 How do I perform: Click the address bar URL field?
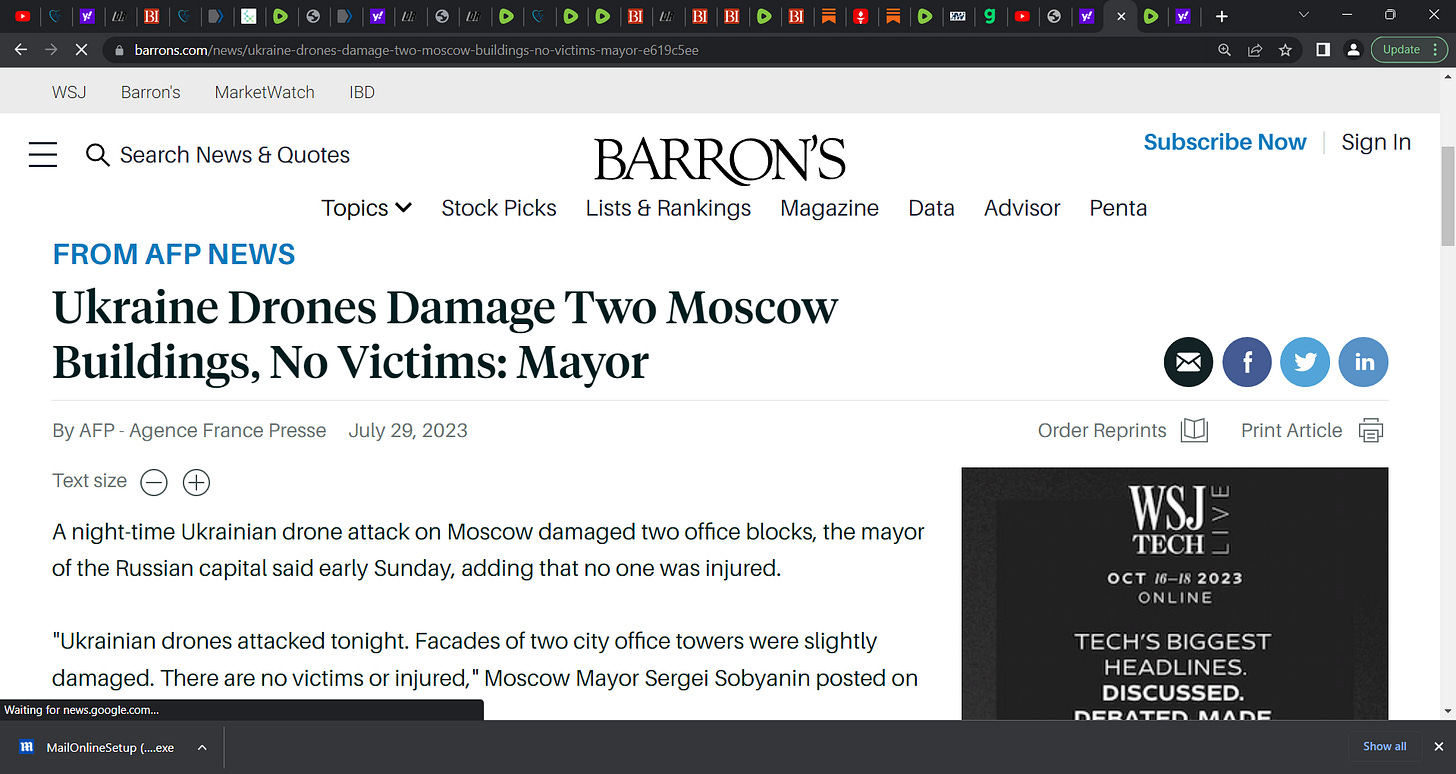pyautogui.click(x=660, y=50)
